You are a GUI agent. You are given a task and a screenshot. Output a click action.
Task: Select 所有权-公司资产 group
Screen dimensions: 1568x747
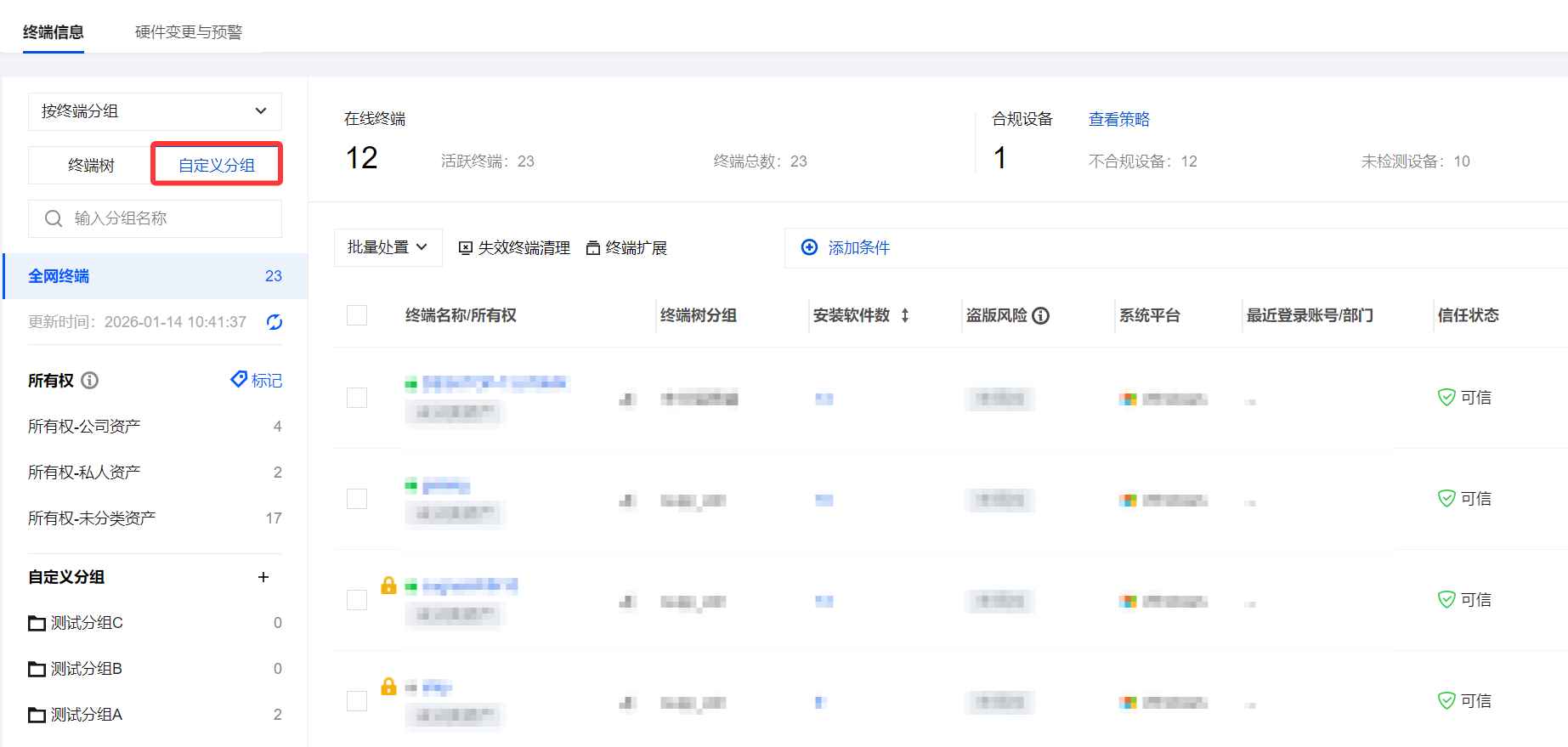coord(84,427)
